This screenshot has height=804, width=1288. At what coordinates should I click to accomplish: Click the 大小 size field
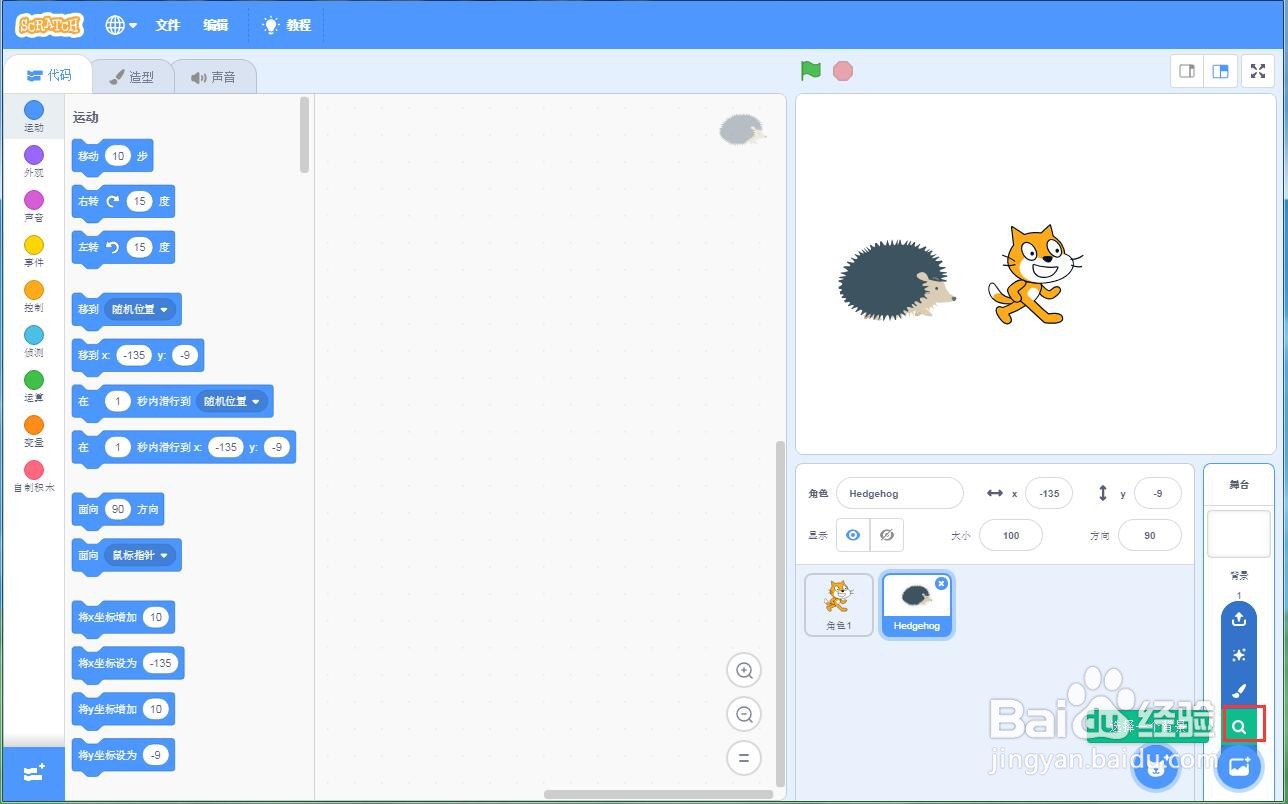(1011, 536)
